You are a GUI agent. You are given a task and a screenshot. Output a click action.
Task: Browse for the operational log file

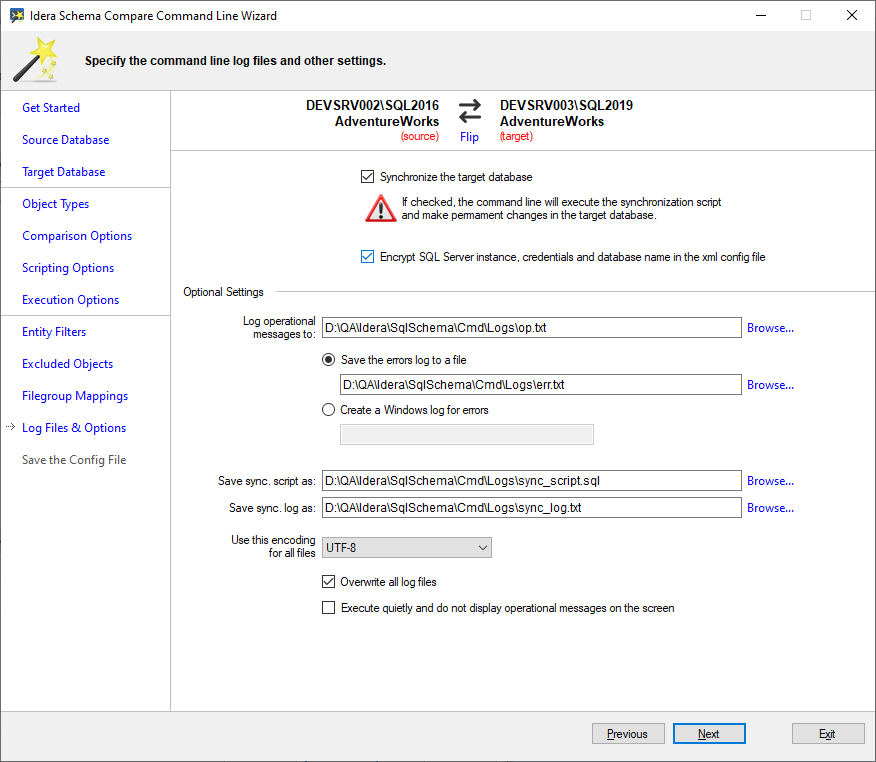[770, 328]
